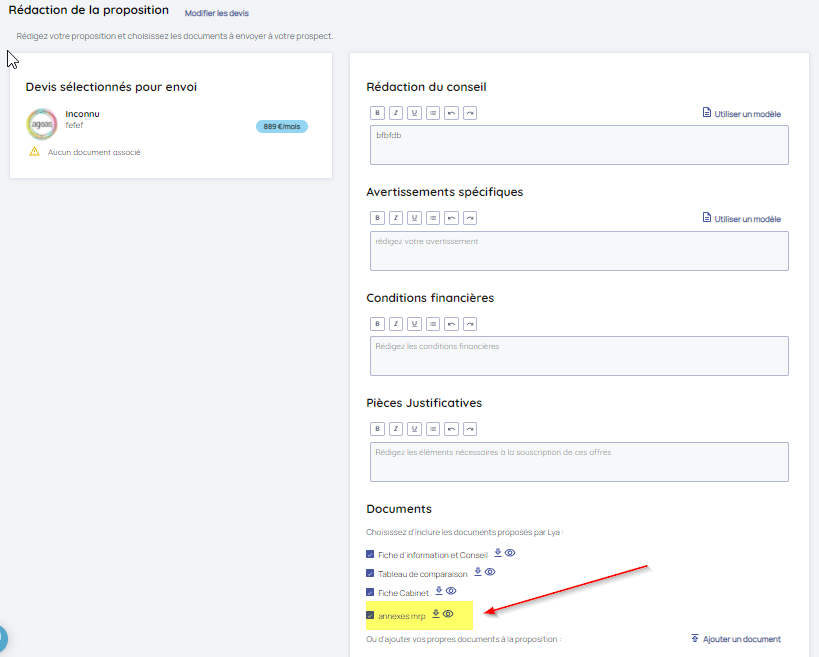Toggle bold in Rédaction du conseil toolbar
Viewport: 819px width, 657px height.
coord(378,113)
